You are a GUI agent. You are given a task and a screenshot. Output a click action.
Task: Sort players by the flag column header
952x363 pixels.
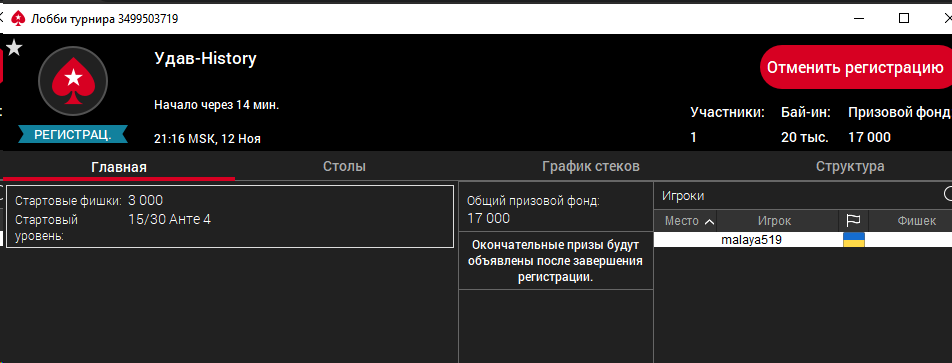[853, 221]
